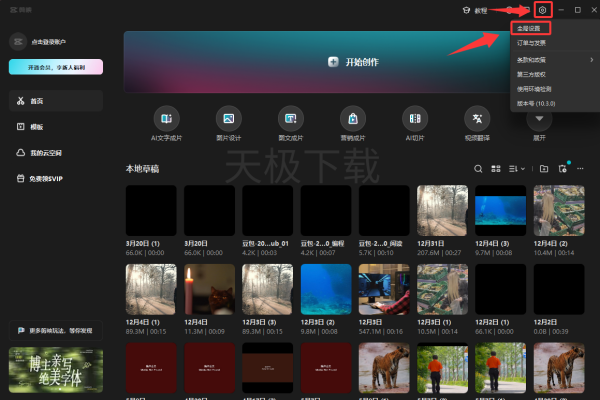Open the 12月31日 forest draft thumbnail
Screen dimensions: 600x400
(442, 209)
